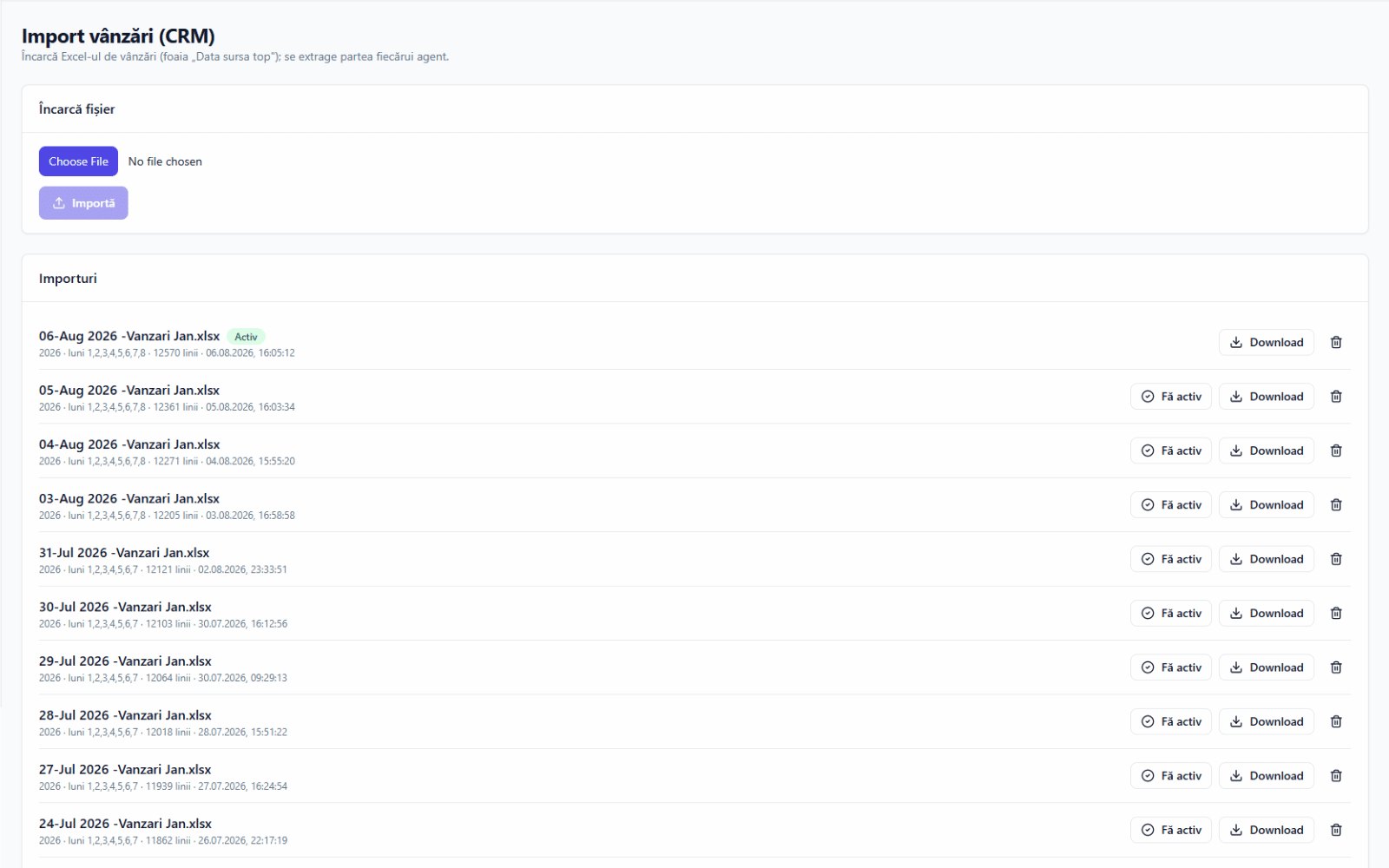Click the Încarcă fișier heading
The width and height of the screenshot is (1389, 868).
coord(76,109)
